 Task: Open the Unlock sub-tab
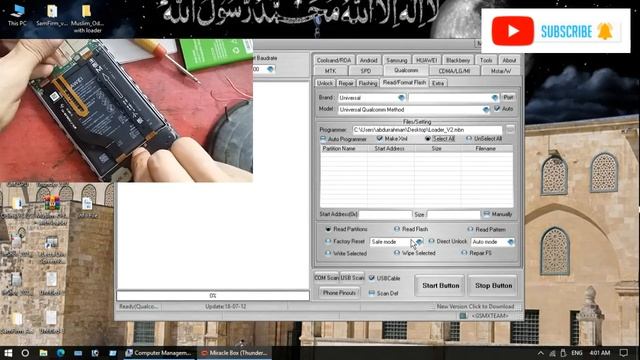click(325, 83)
